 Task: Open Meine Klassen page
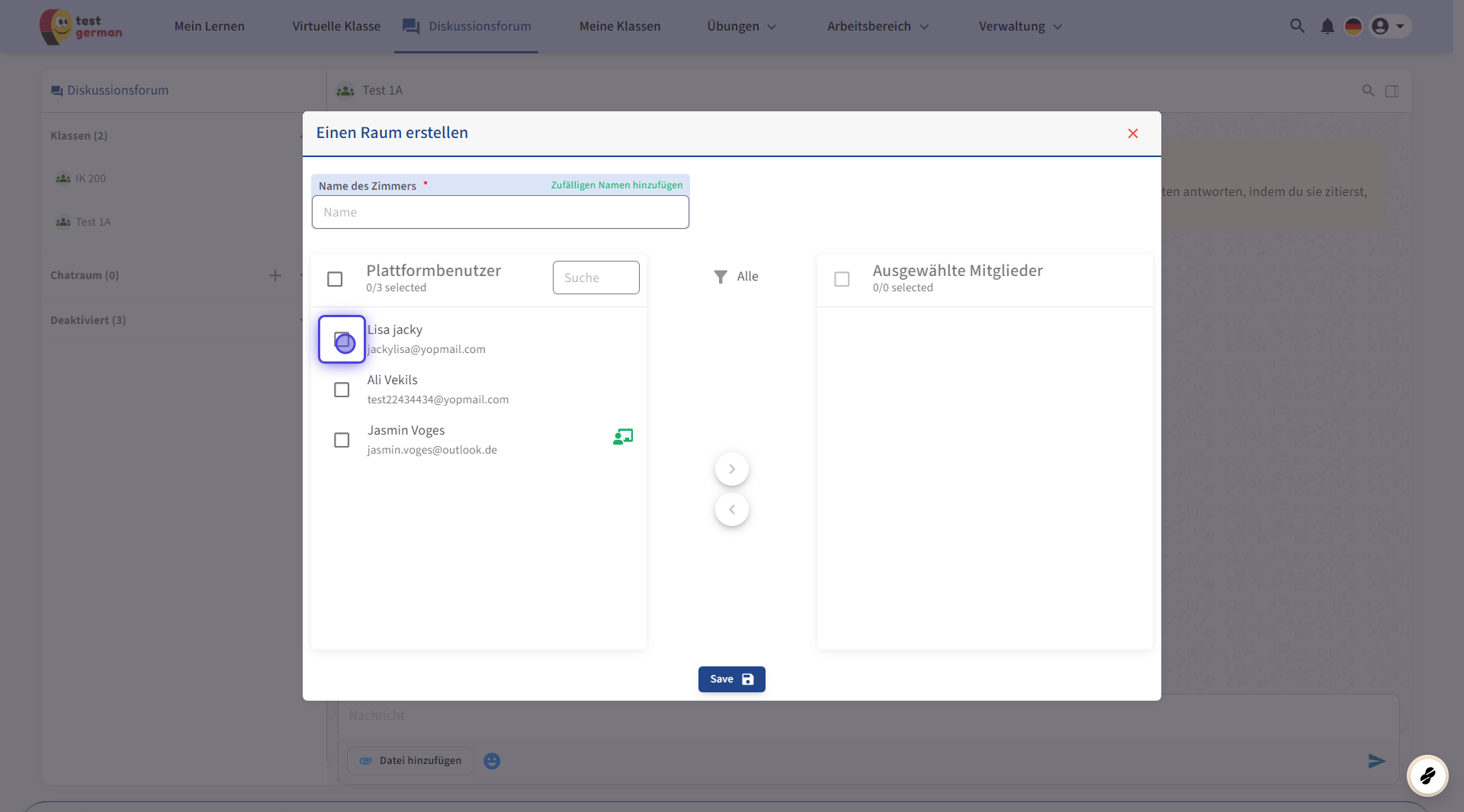tap(619, 27)
